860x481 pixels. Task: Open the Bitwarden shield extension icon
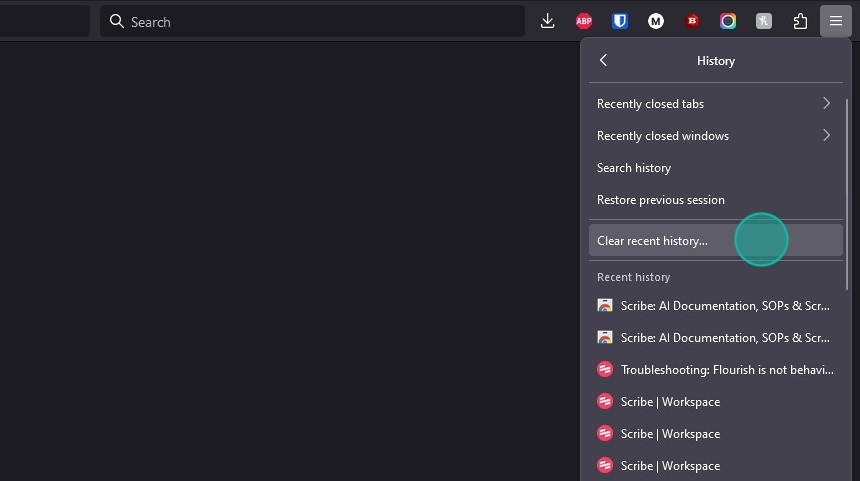tap(620, 21)
